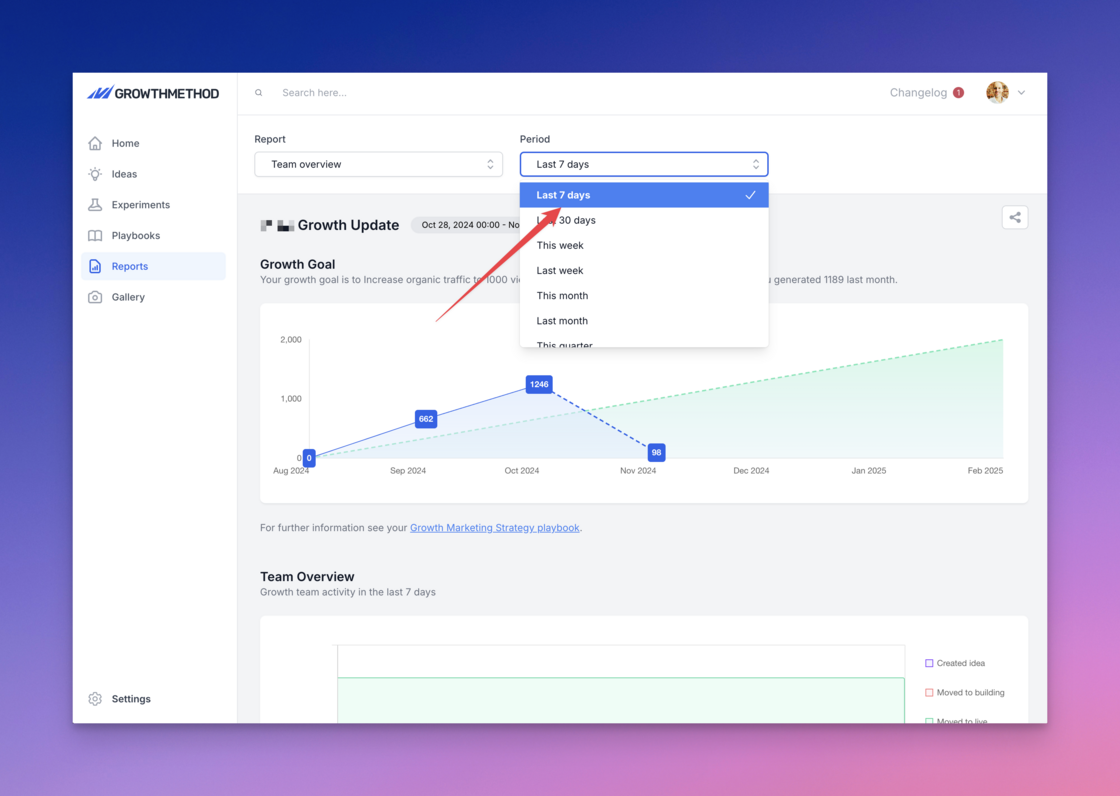Screen dimensions: 1120x796
Task: Click the red Changelog notification badge
Action: pos(958,92)
